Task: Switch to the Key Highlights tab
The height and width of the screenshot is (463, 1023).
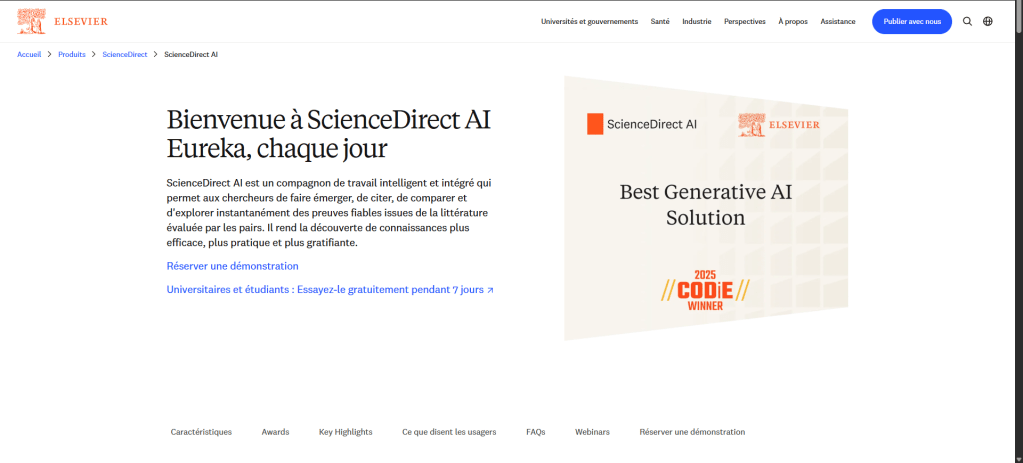Action: tap(345, 432)
